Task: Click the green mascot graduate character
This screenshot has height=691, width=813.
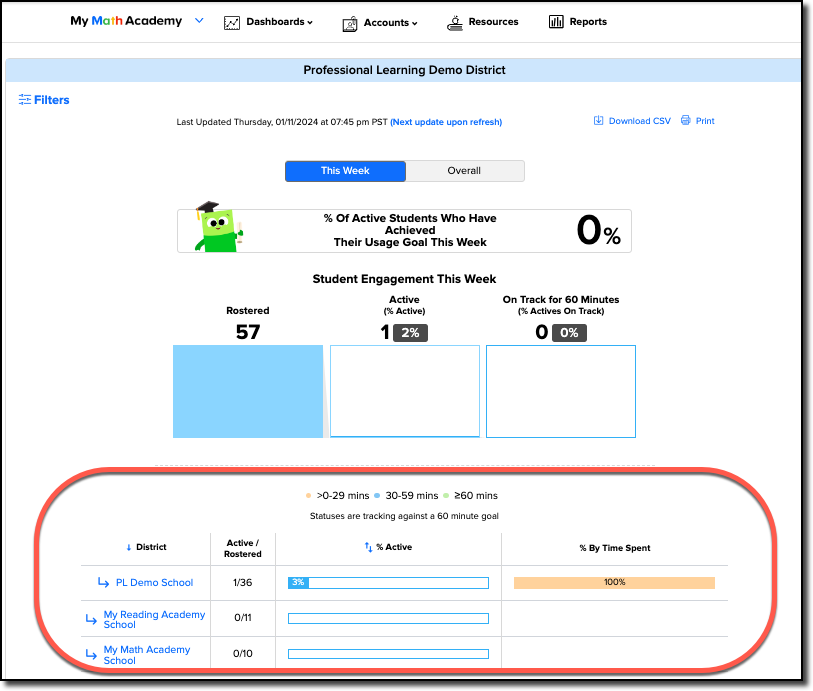Action: tap(219, 227)
